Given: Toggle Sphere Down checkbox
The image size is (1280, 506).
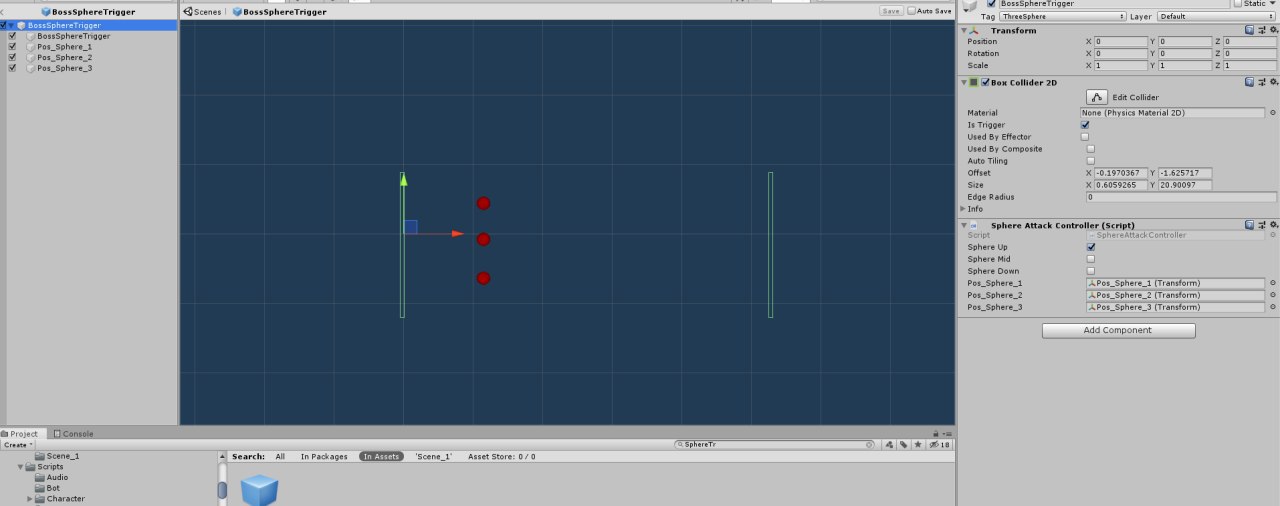Looking at the screenshot, I should pos(1090,271).
